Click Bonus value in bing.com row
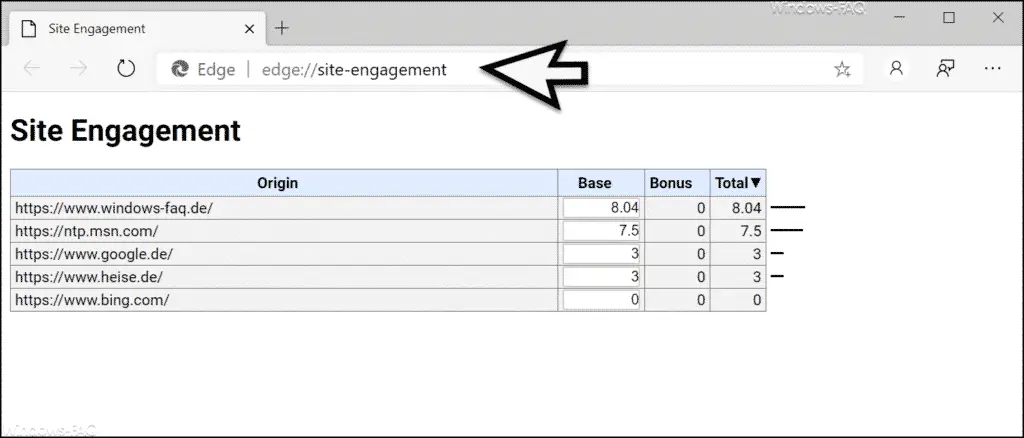The image size is (1024, 438). point(701,300)
